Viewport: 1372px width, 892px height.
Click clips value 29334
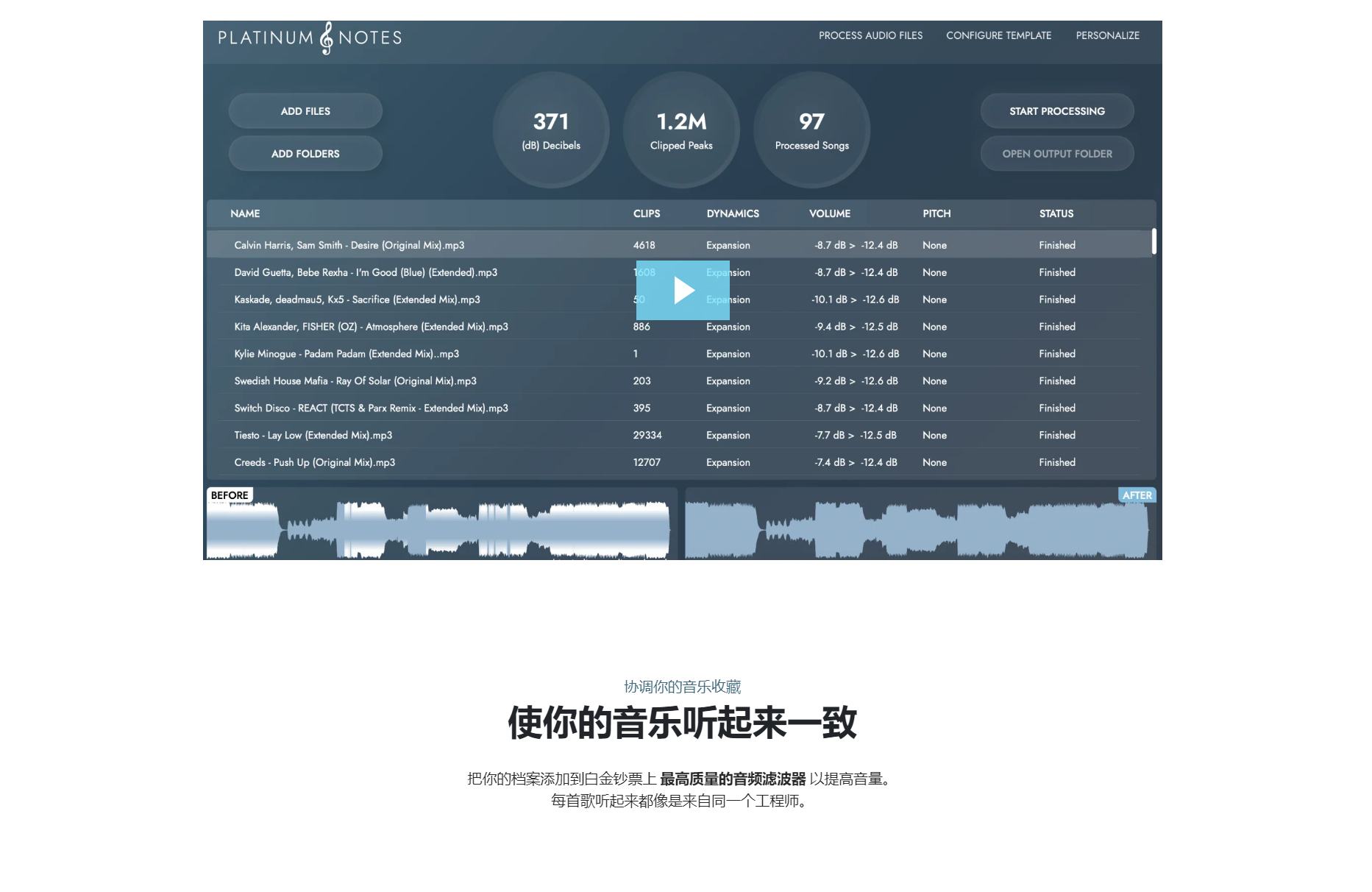(647, 436)
